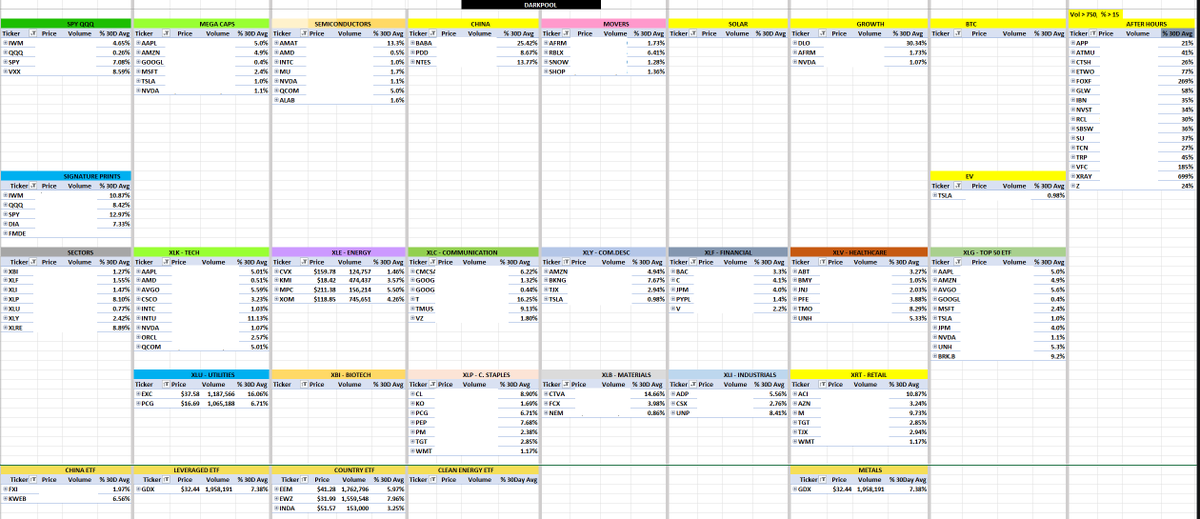
Task: Expand the BABA row in CHINA
Action: pyautogui.click(x=412, y=43)
